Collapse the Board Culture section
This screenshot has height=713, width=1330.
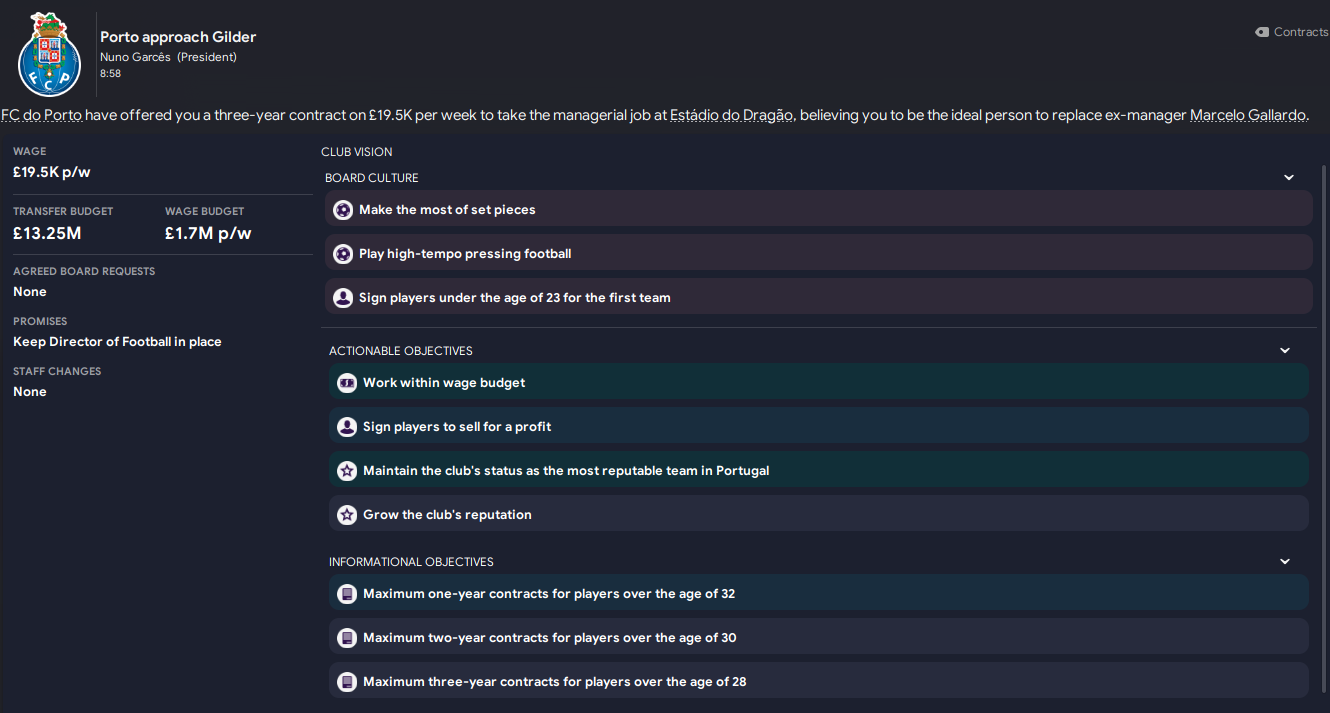(x=1289, y=178)
